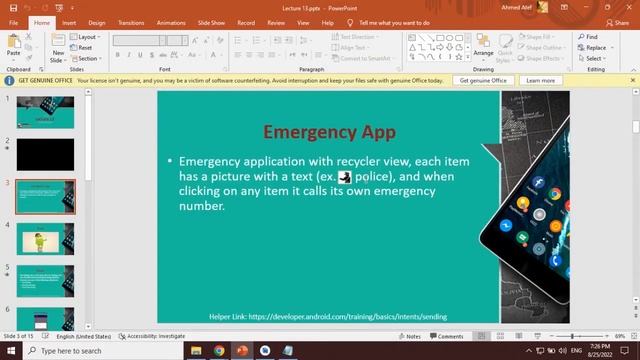Click the Tell me what you want field

pos(394,23)
